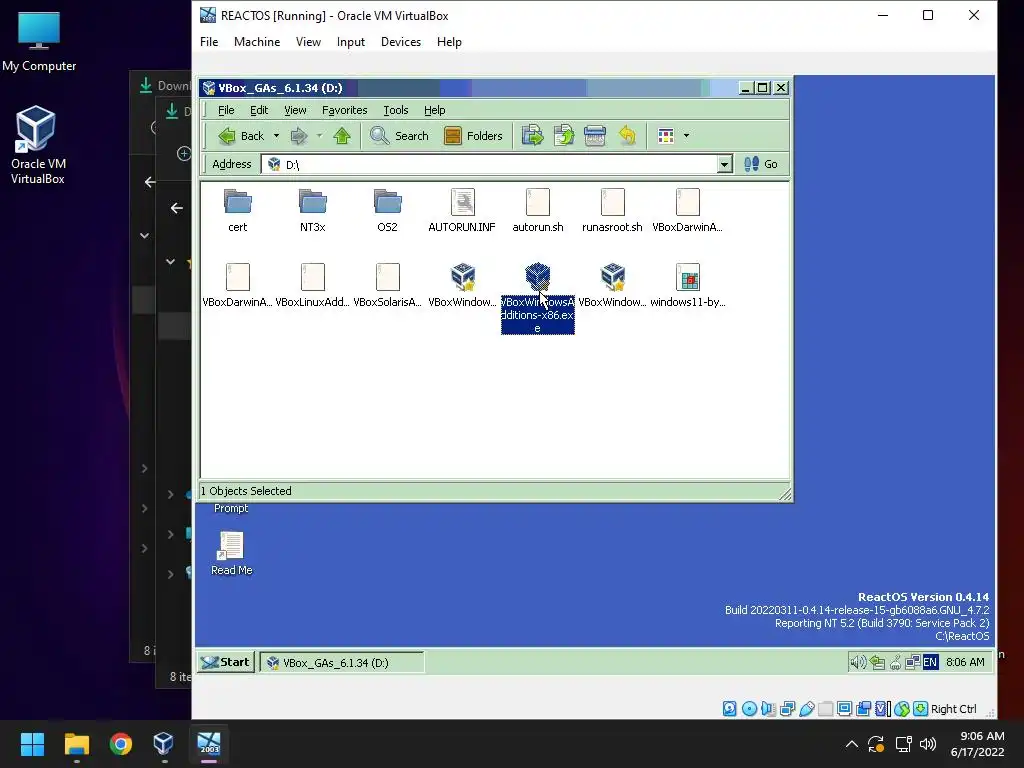Click the Views toolbar icon
Image resolution: width=1024 pixels, height=768 pixels.
pos(665,136)
